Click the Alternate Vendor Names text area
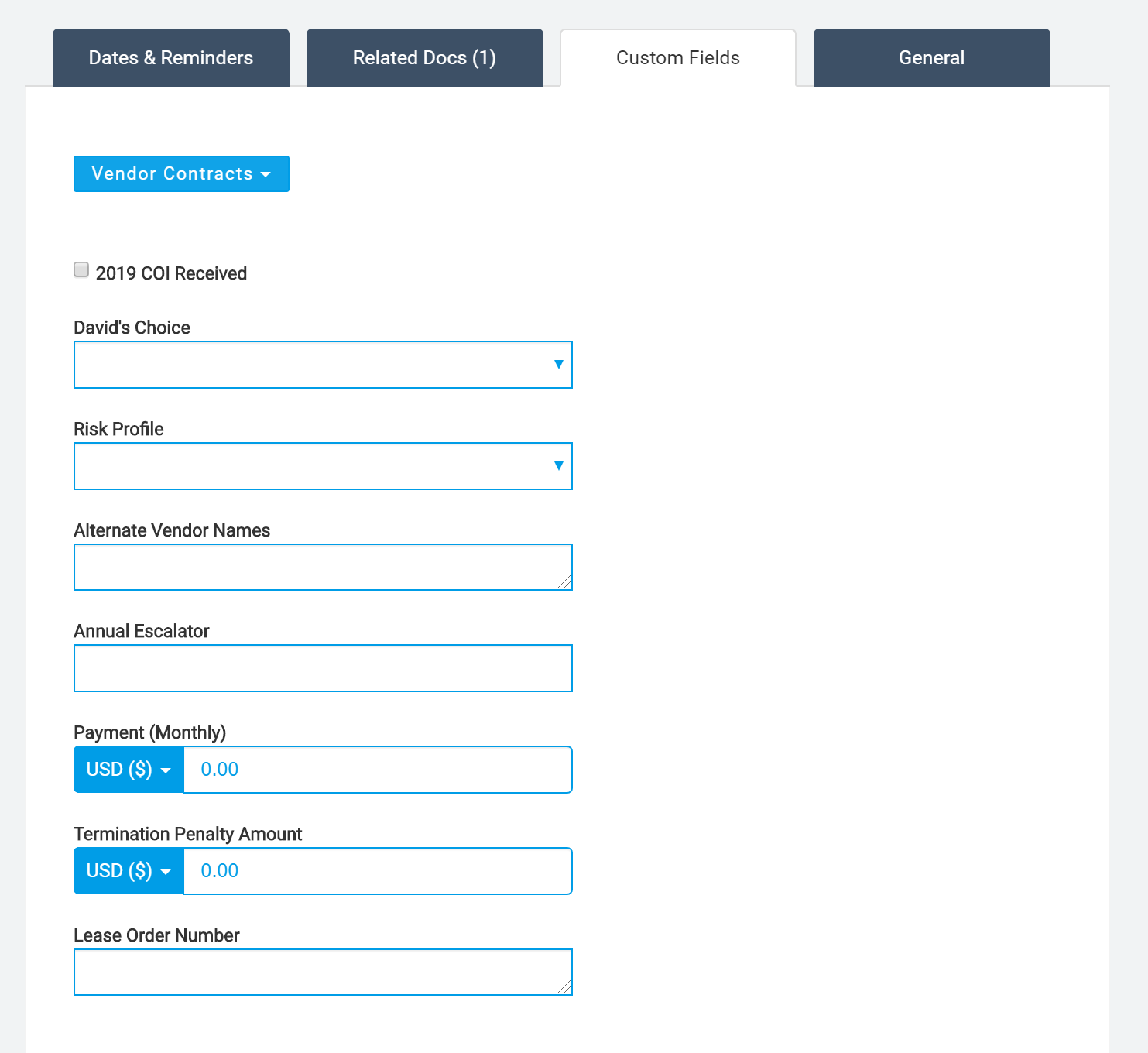 (323, 568)
